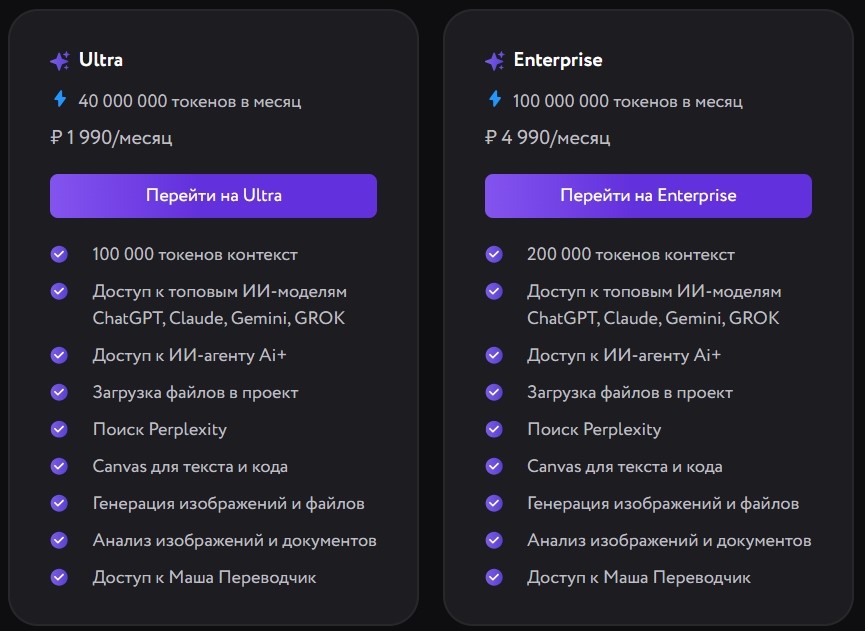Screen dimensions: 865x631
Task: Click the ₽ 4 990/месяц price
Action: (x=547, y=138)
